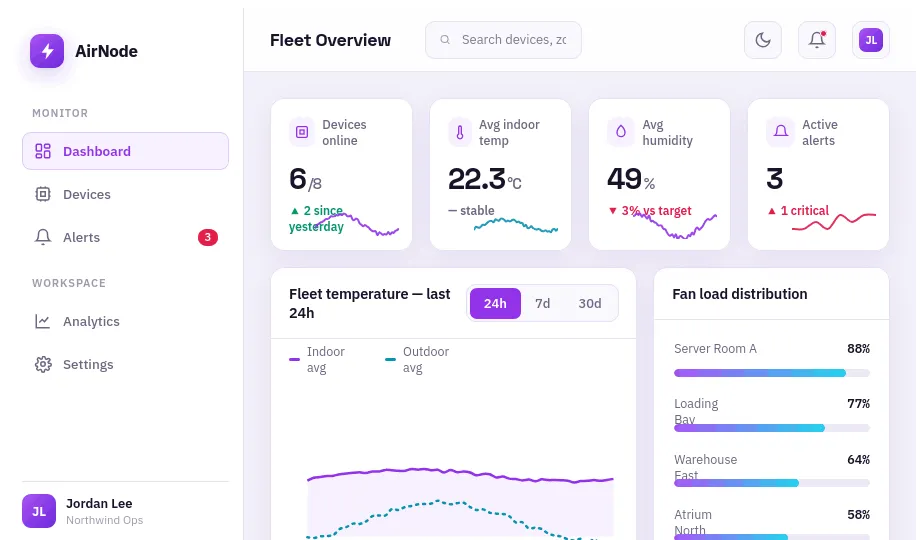This screenshot has width=924, height=540.
Task: Switch chart range to 7d
Action: coord(542,304)
